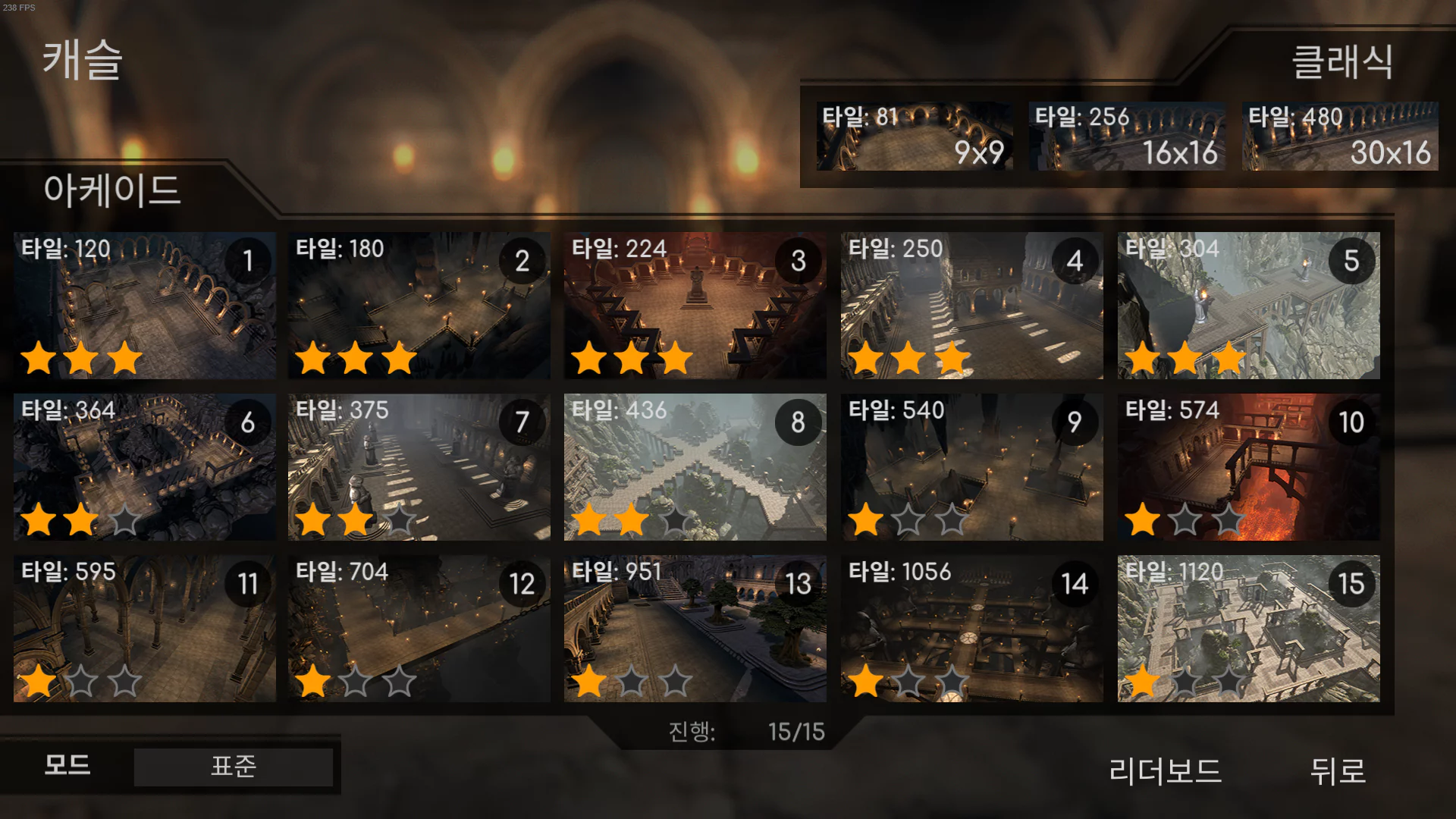Click the number 4 level badge
The image size is (1456, 819).
point(1075,260)
